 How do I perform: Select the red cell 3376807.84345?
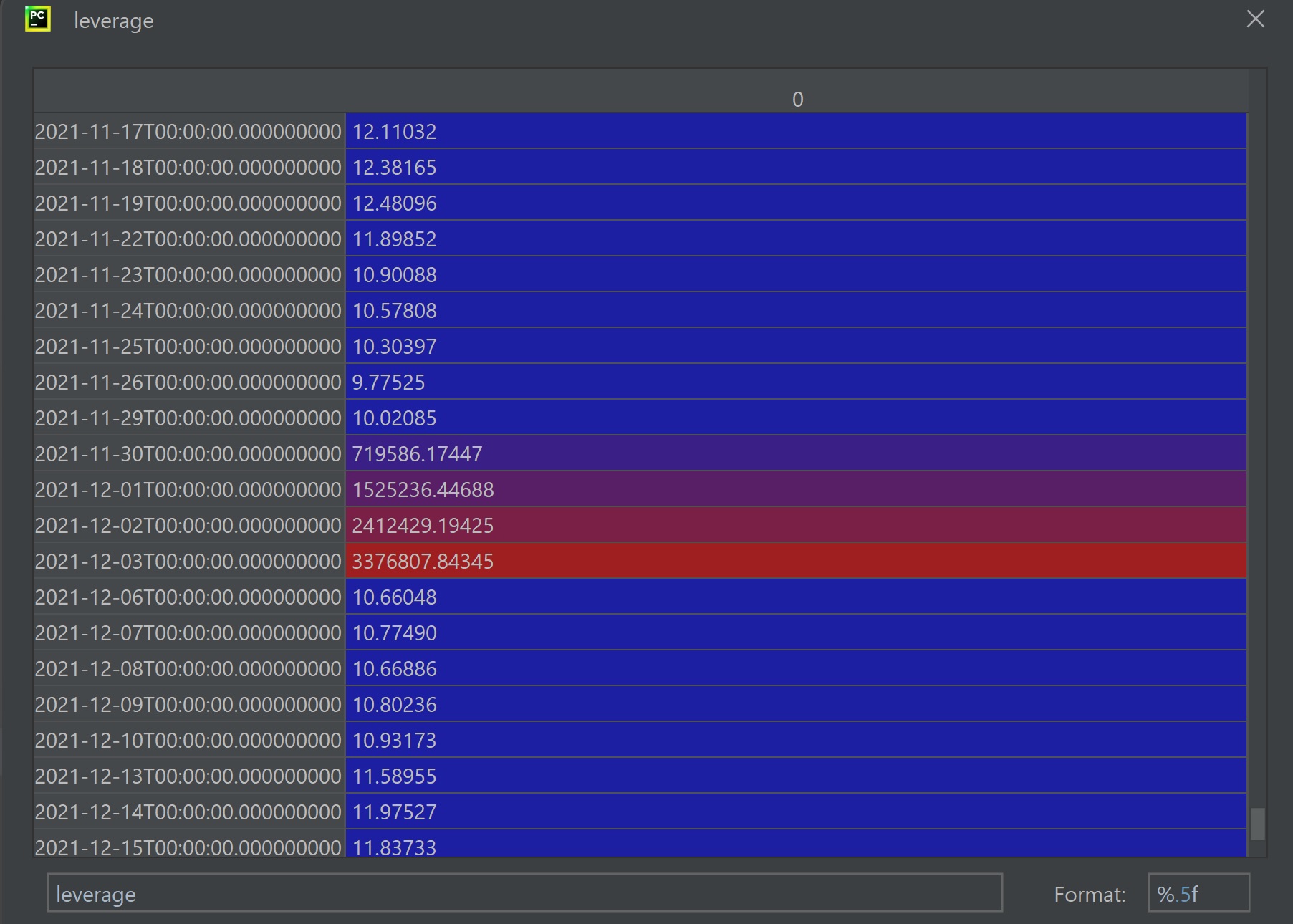[796, 561]
